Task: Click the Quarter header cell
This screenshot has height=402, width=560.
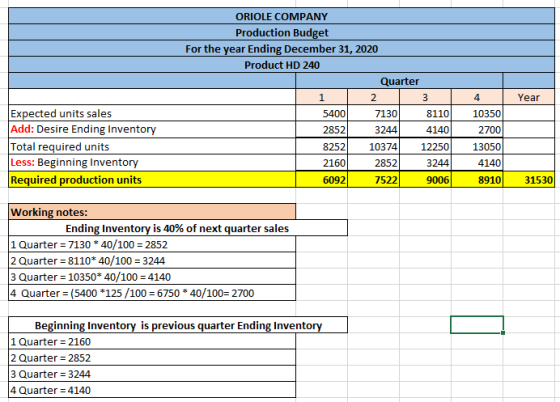Action: (399, 81)
